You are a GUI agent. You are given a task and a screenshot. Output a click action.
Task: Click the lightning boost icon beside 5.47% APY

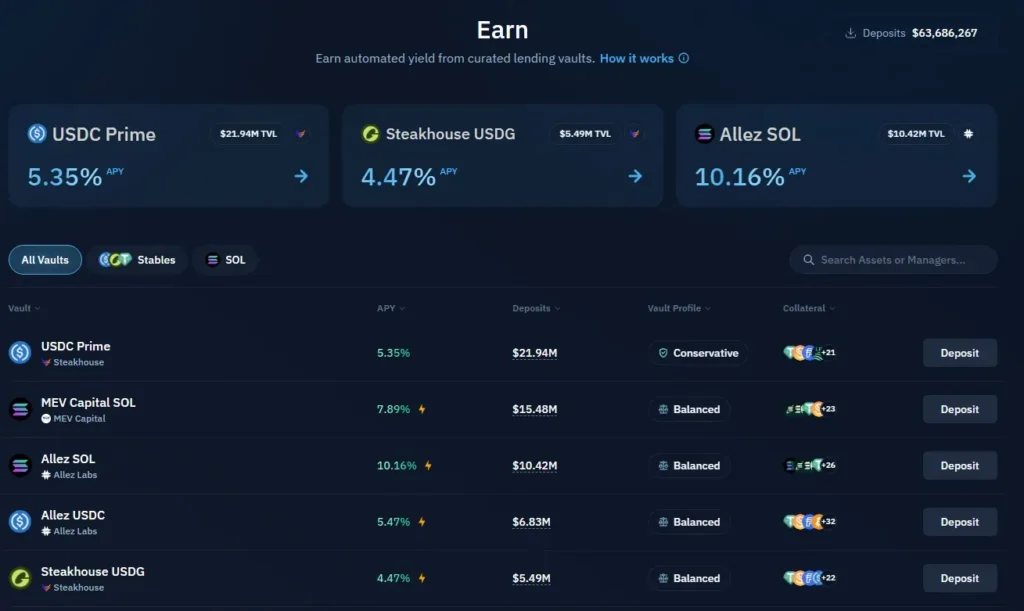[x=422, y=522]
